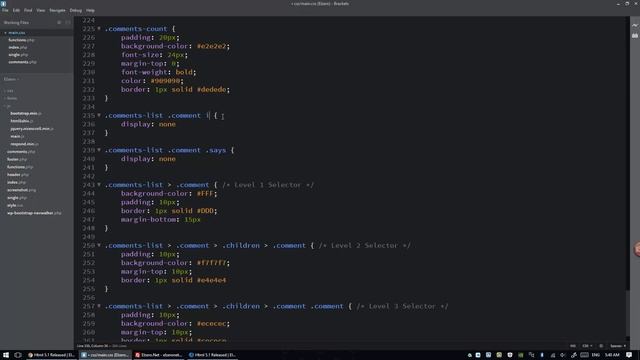Viewport: 640px width, 360px height.
Task: Select single.php in Working Files
Action: click(x=18, y=55)
